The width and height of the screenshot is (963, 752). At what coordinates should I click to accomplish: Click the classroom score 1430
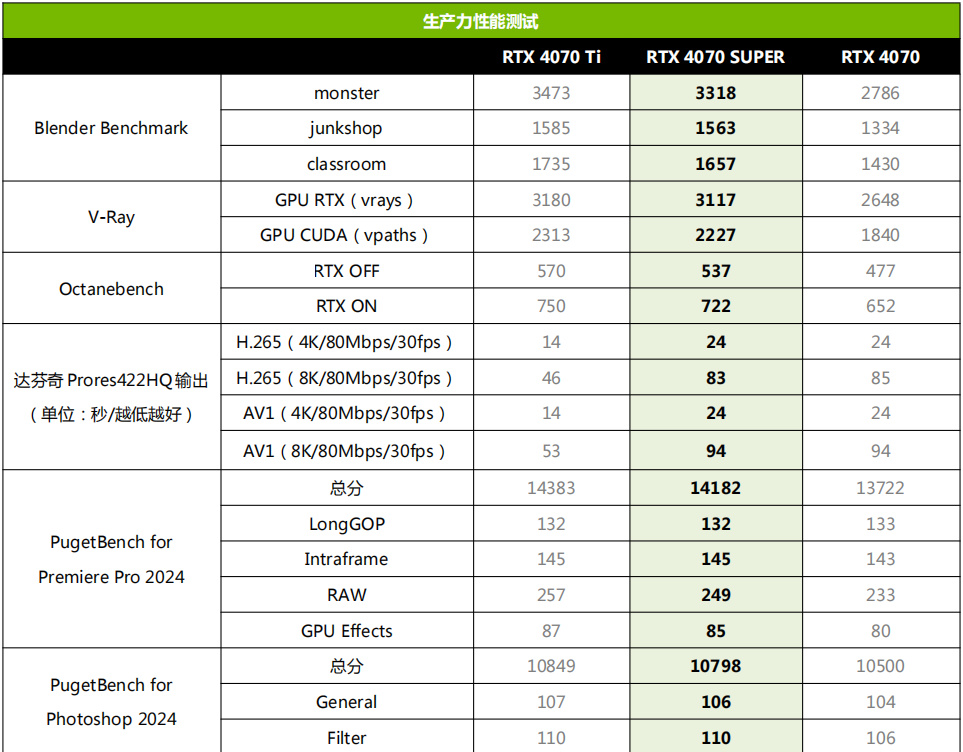point(880,164)
